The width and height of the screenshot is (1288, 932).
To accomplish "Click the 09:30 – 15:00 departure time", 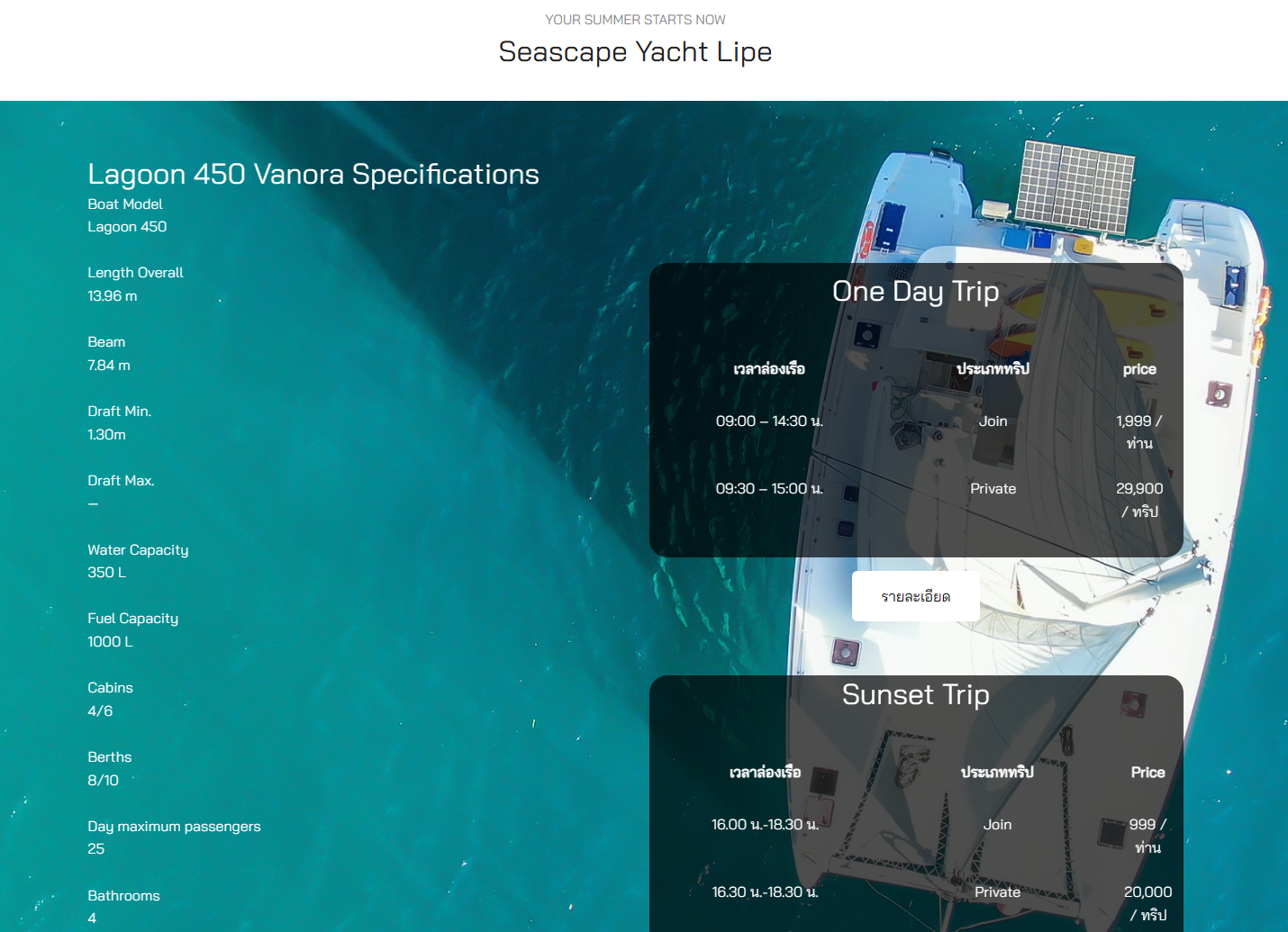I will pos(769,488).
